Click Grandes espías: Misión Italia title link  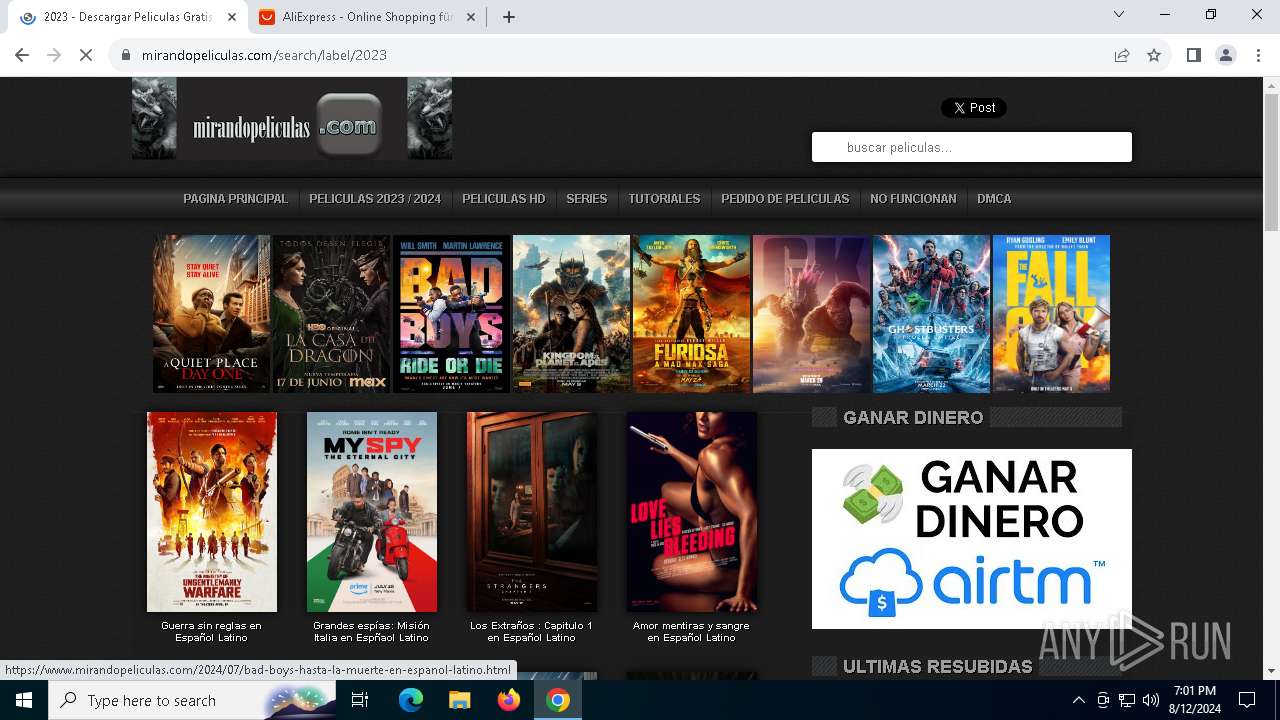pyautogui.click(x=371, y=631)
